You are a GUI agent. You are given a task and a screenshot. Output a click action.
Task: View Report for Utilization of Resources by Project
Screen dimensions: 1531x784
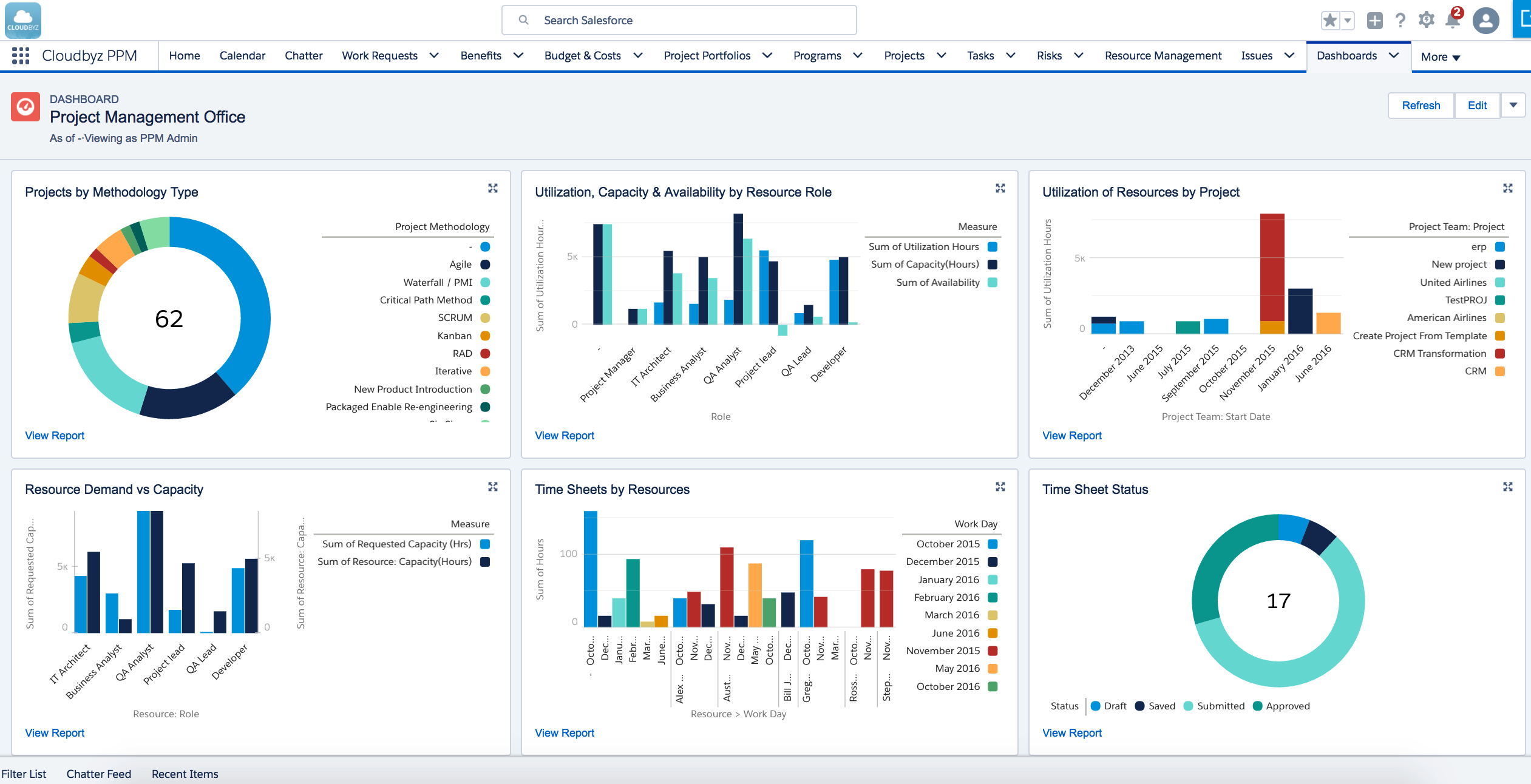pos(1072,436)
